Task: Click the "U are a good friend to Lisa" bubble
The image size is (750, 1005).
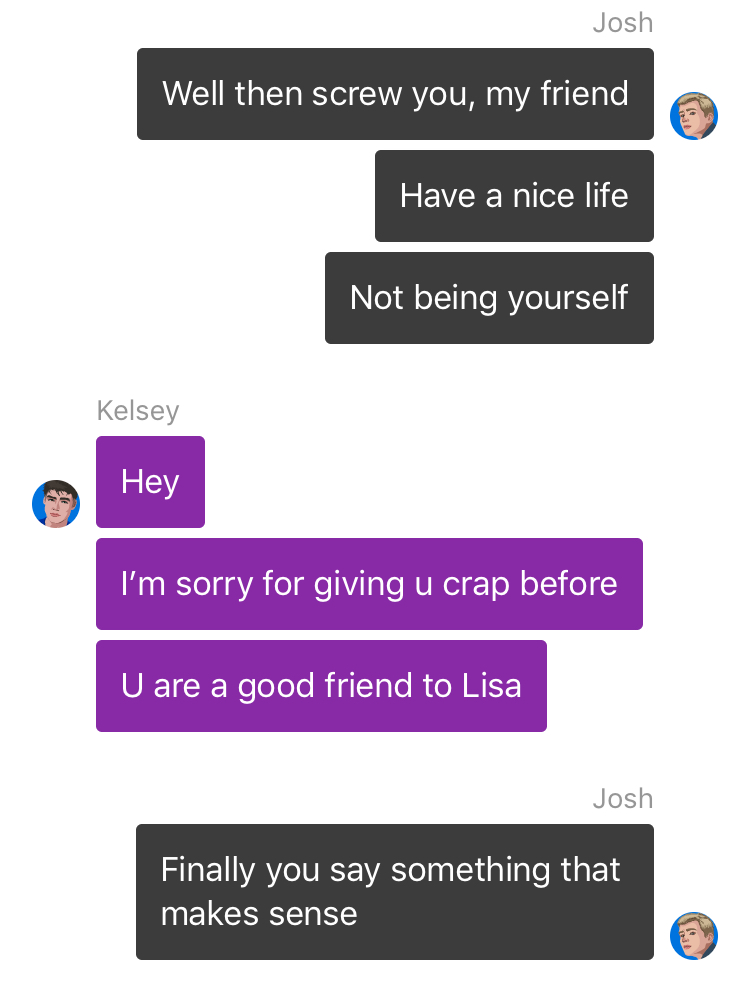Action: pyautogui.click(x=321, y=686)
